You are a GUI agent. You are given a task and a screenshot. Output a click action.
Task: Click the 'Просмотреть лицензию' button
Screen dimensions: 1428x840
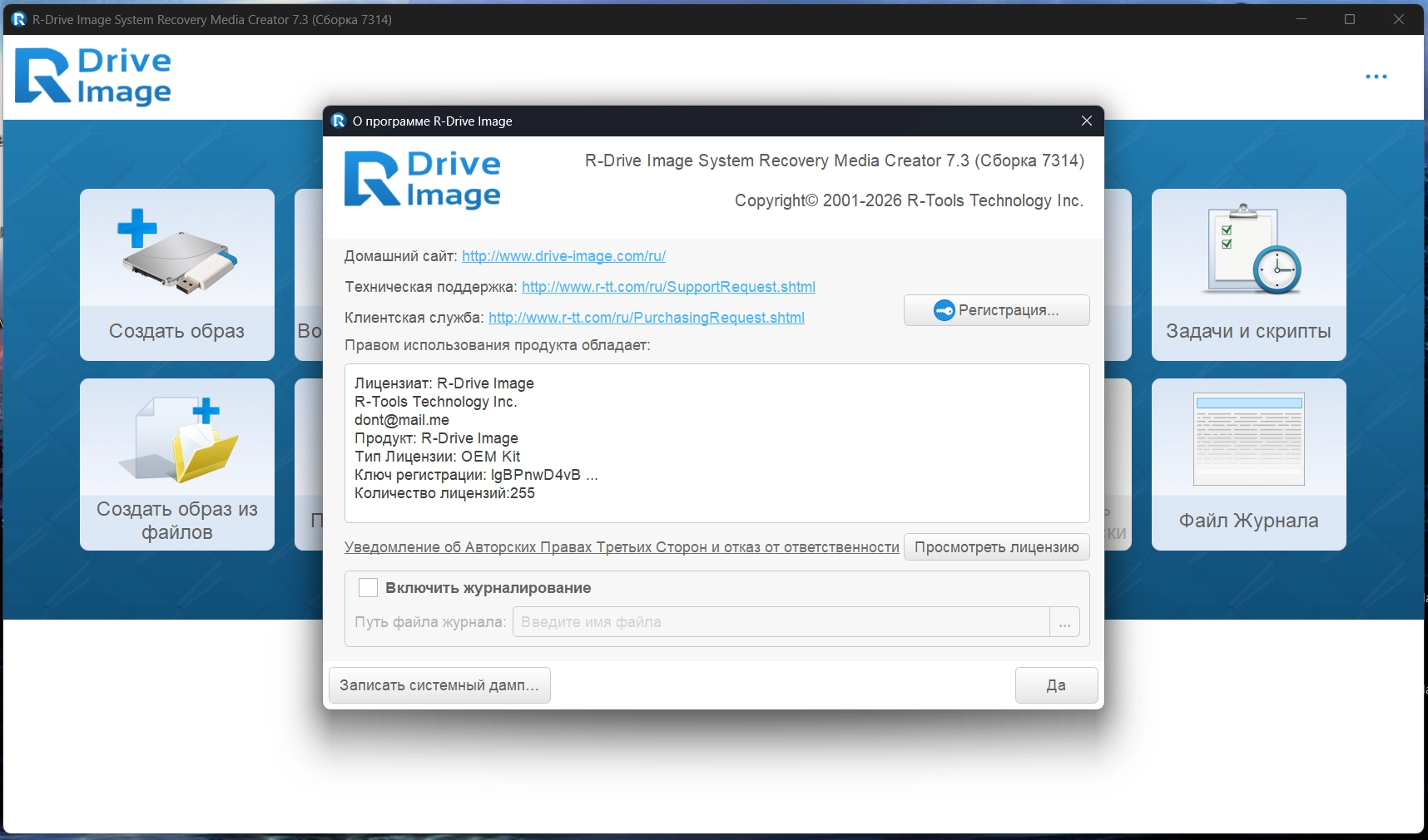tap(997, 547)
